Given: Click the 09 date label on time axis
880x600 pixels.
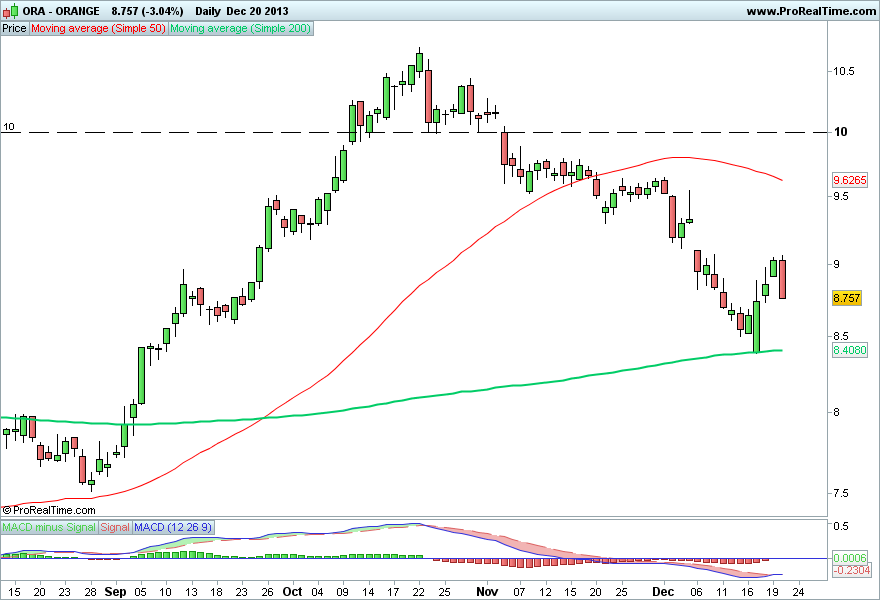Looking at the screenshot, I should coord(342,592).
